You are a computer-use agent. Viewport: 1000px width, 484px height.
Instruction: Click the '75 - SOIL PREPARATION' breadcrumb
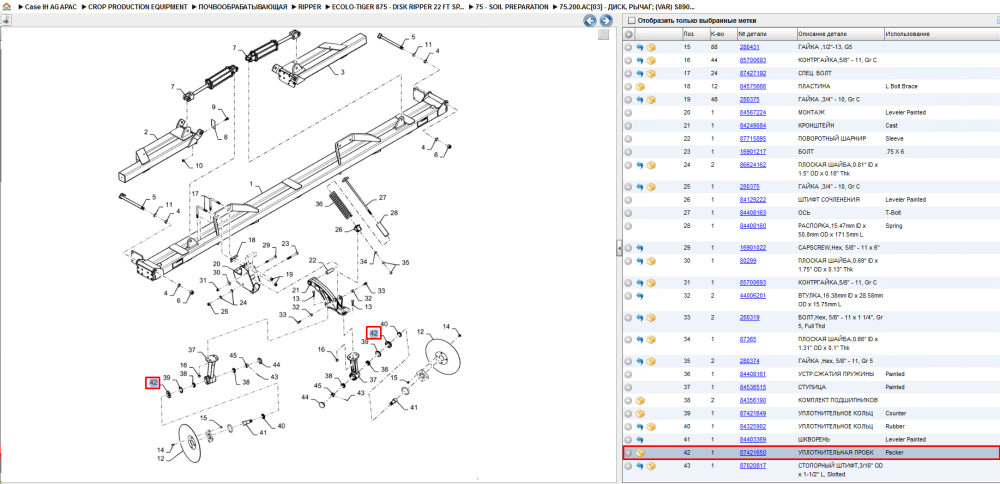point(512,6)
